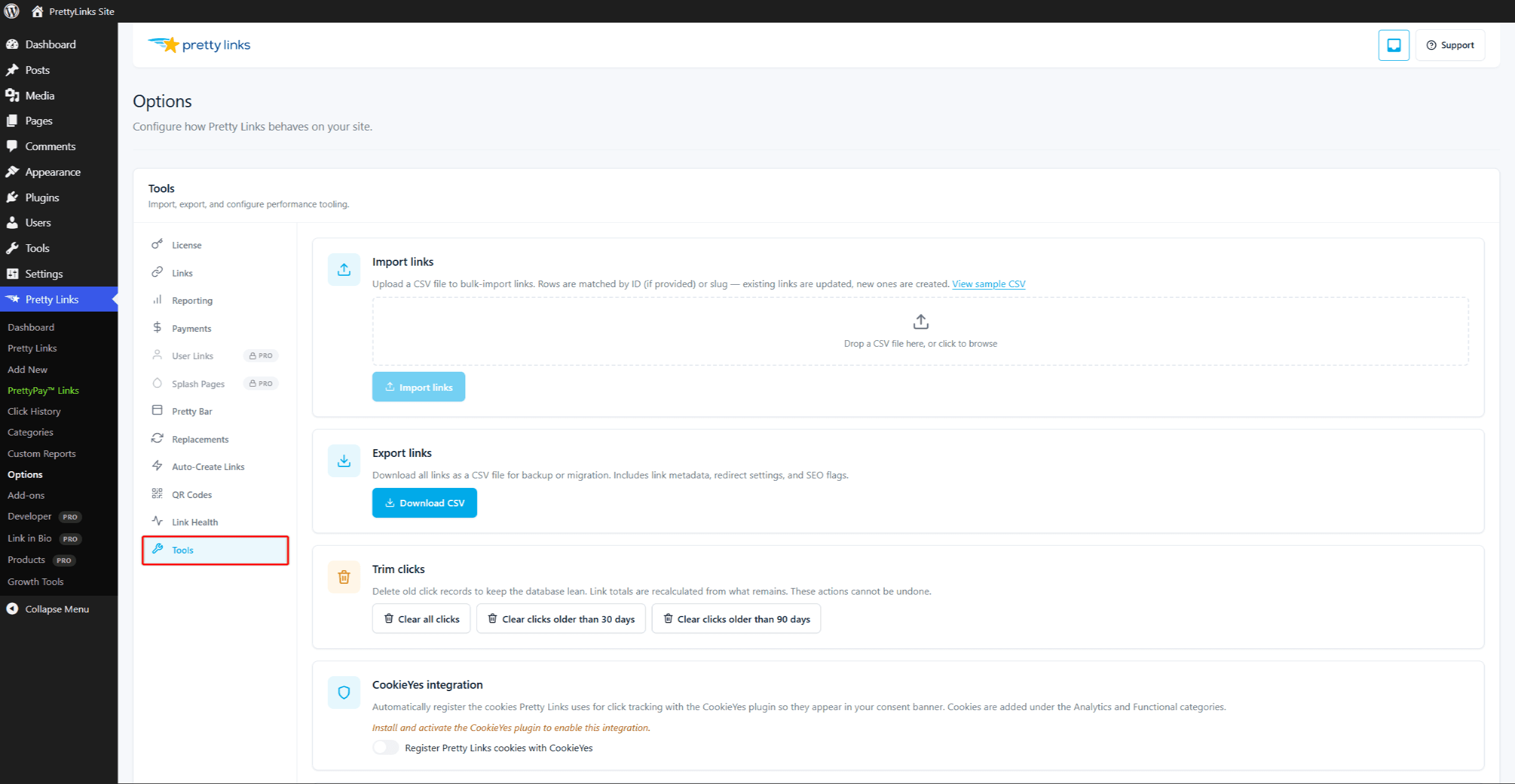This screenshot has height=784, width=1515.
Task: Open the QR Codes options tab
Action: click(x=215, y=494)
